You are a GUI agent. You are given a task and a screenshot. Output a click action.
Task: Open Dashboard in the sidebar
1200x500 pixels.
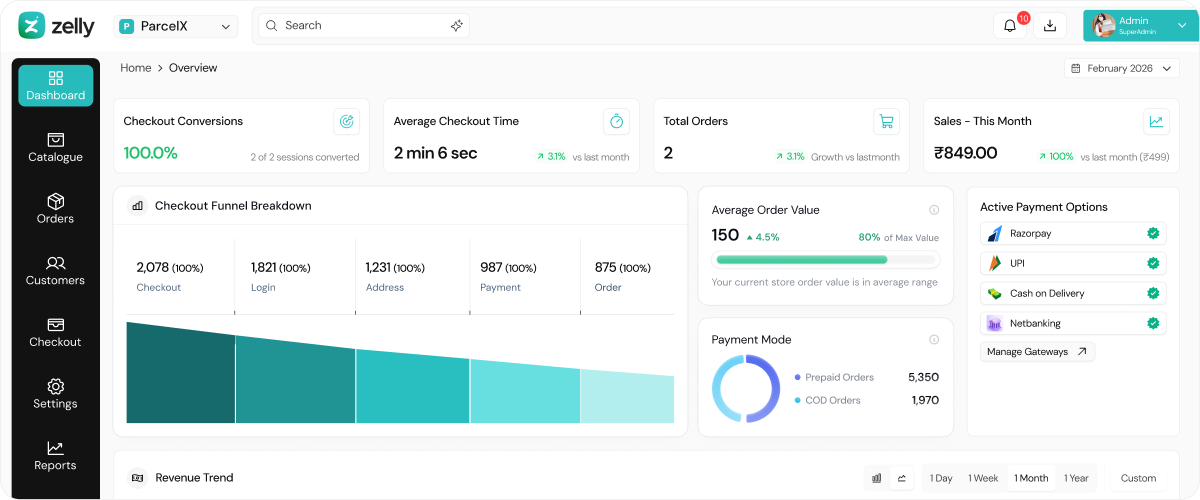(56, 86)
